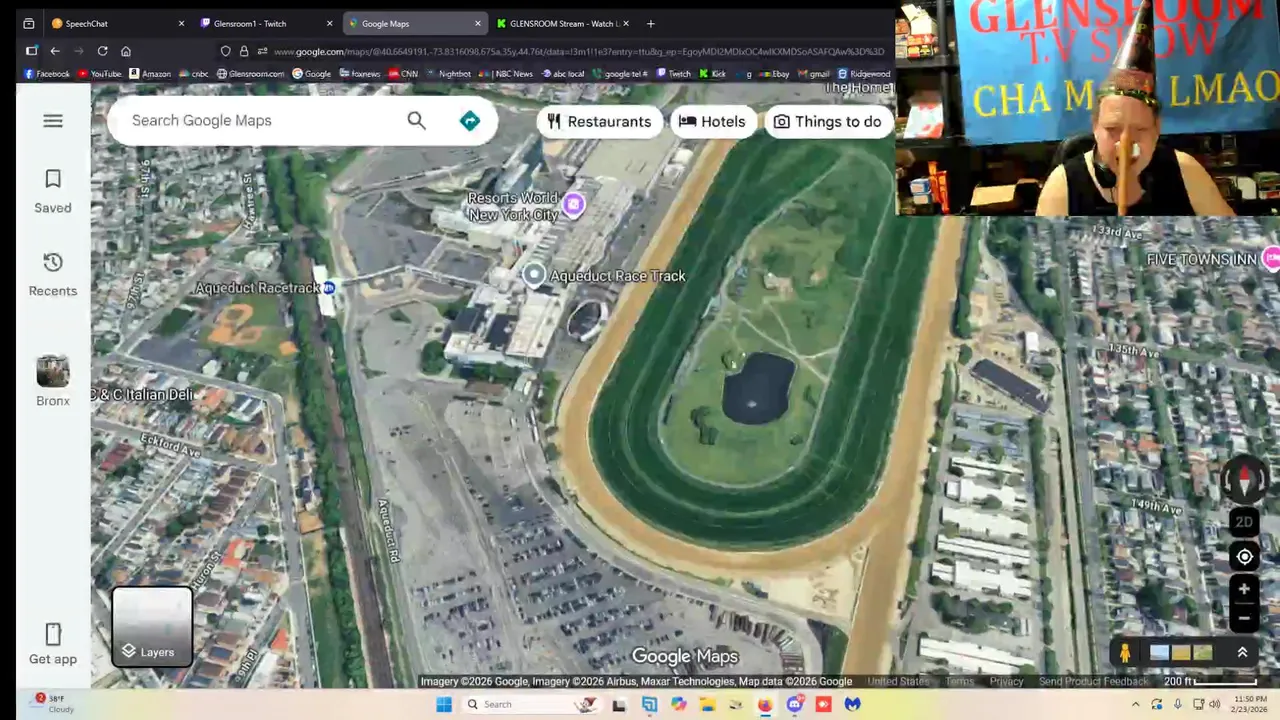This screenshot has width=1280, height=720.
Task: Click the URL address bar
Action: pos(578,51)
